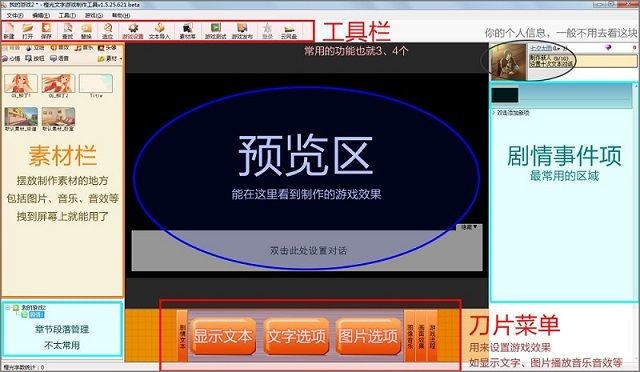
Task: Select the 剧情文本 vertical tab
Action: (x=182, y=336)
